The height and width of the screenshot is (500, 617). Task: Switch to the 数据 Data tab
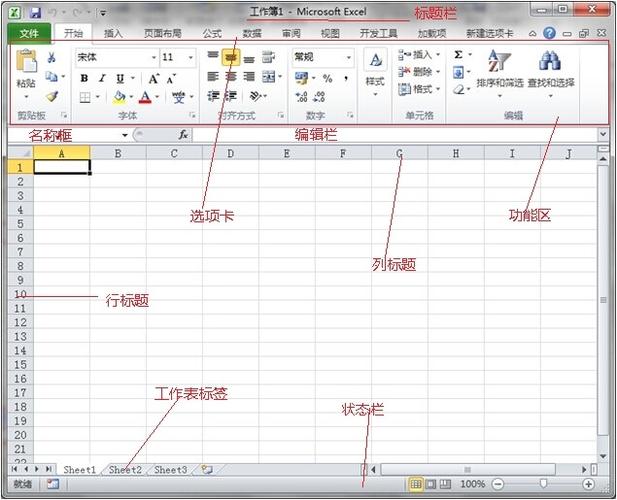(252, 34)
